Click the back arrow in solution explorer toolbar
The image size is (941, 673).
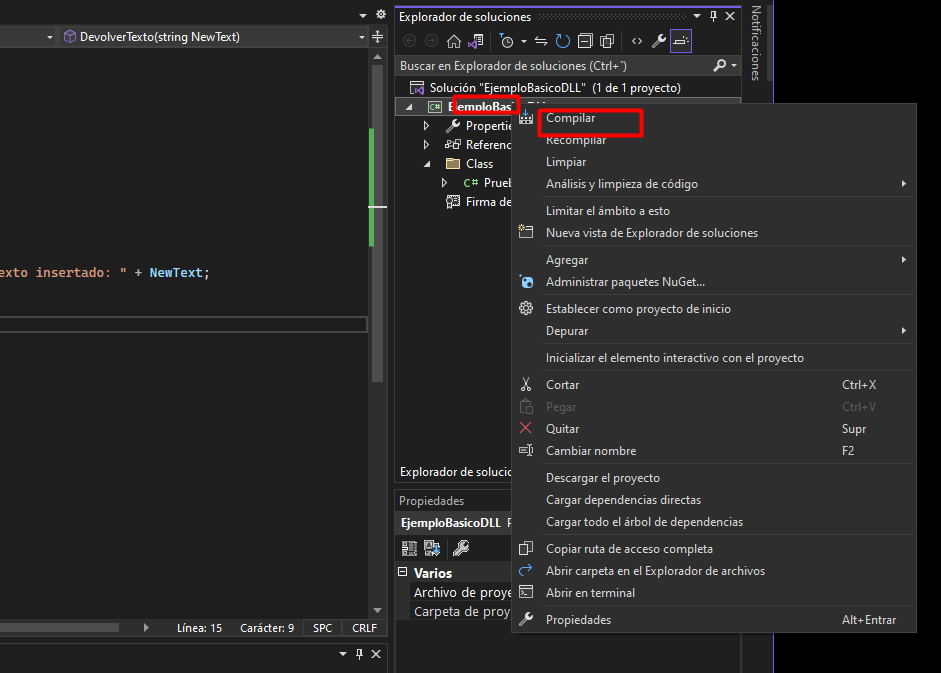(409, 41)
